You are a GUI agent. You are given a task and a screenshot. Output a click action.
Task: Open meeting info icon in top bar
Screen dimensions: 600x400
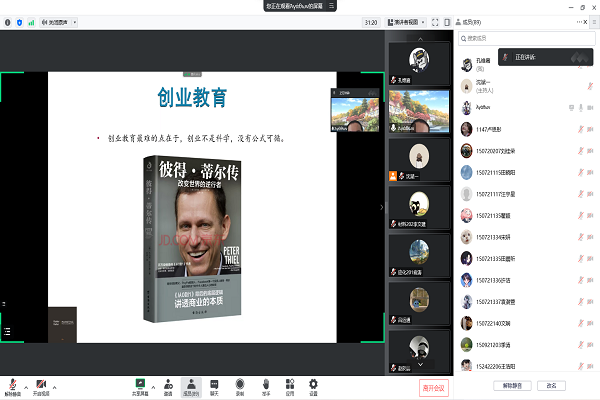pos(8,23)
